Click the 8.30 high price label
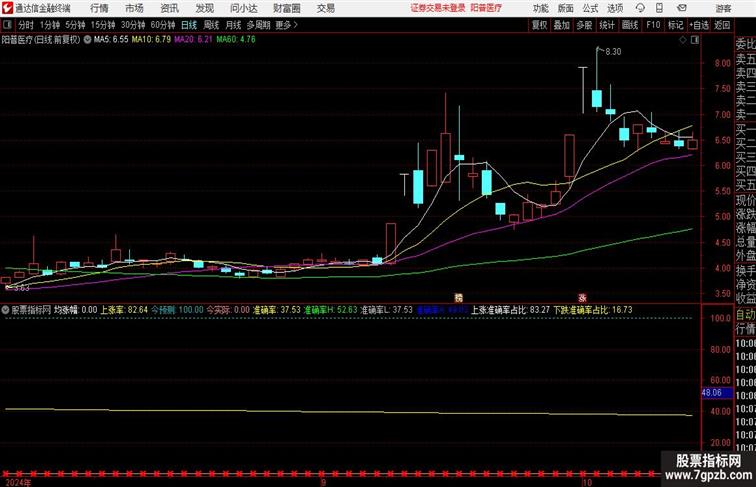 tap(613, 52)
